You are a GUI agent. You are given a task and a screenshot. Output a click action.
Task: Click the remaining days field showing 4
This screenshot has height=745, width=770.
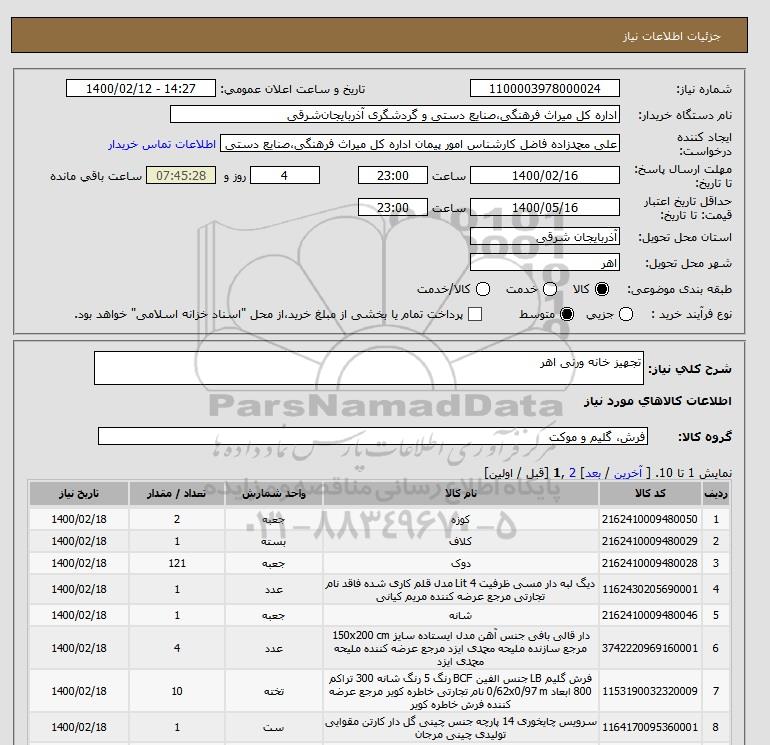coord(285,175)
